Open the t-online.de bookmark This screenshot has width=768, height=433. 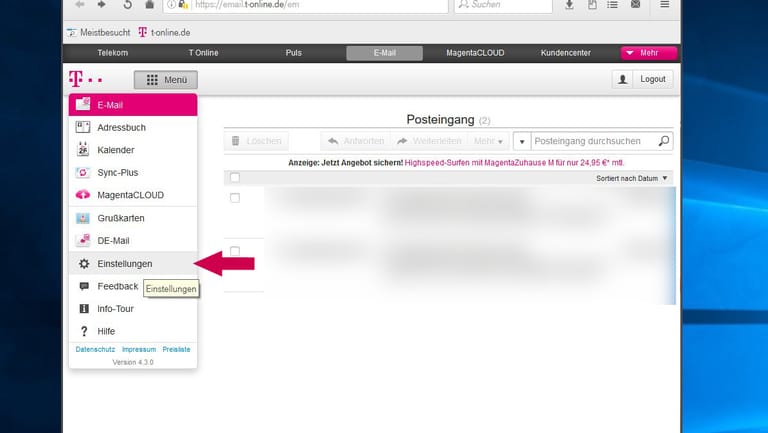[165, 32]
